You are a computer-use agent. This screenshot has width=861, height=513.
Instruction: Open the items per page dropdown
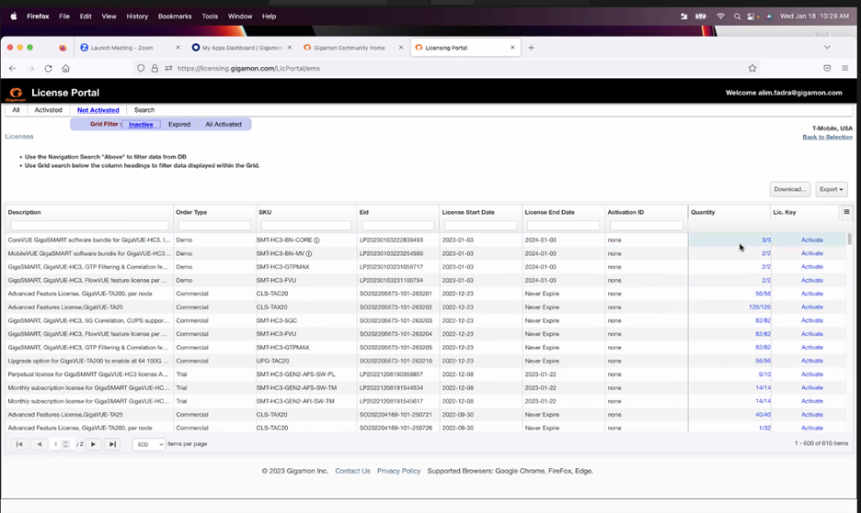149,444
